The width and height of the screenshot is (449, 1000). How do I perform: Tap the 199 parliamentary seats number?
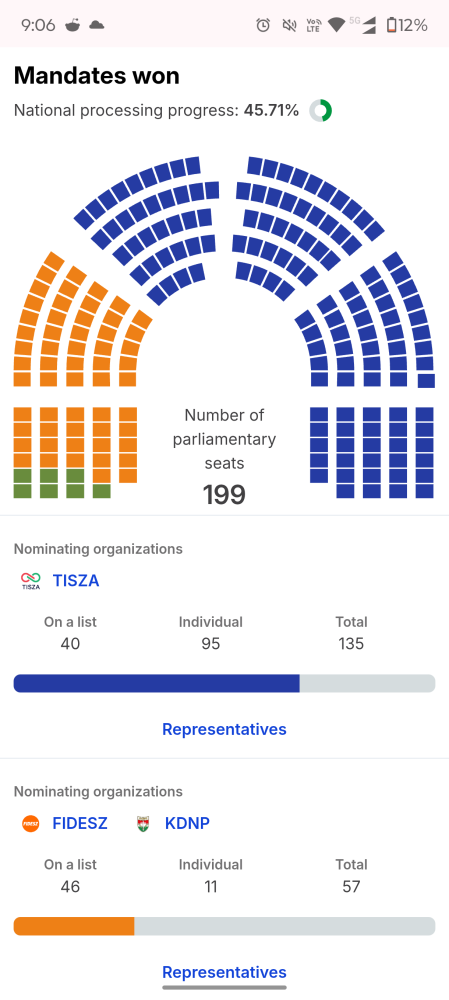coord(224,495)
